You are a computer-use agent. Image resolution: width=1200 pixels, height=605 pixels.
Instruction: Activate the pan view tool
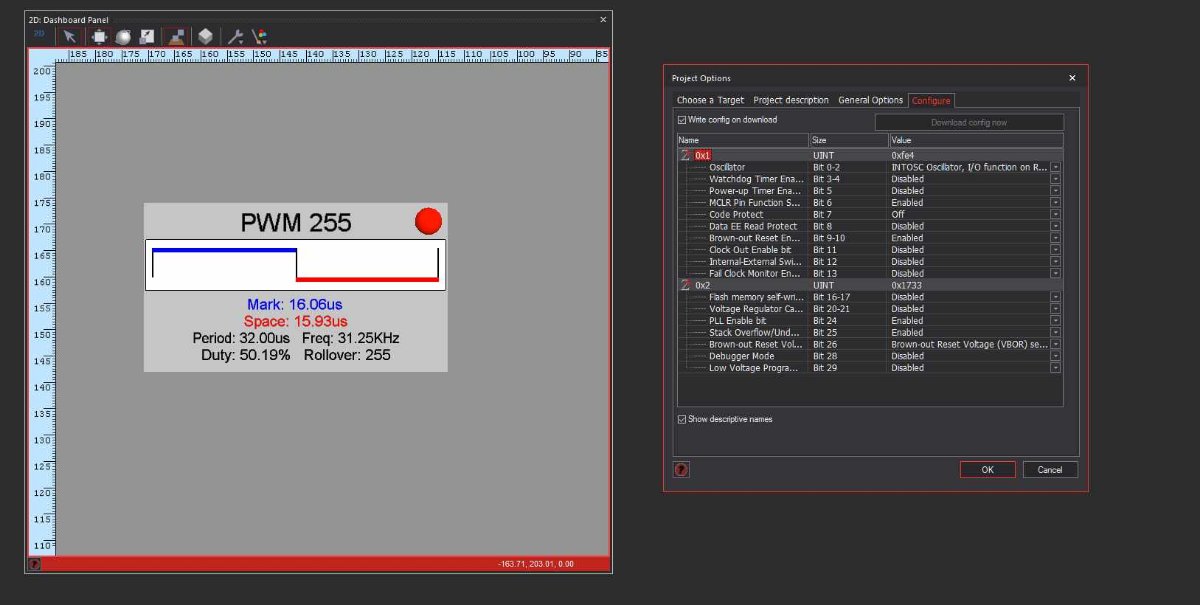point(100,36)
